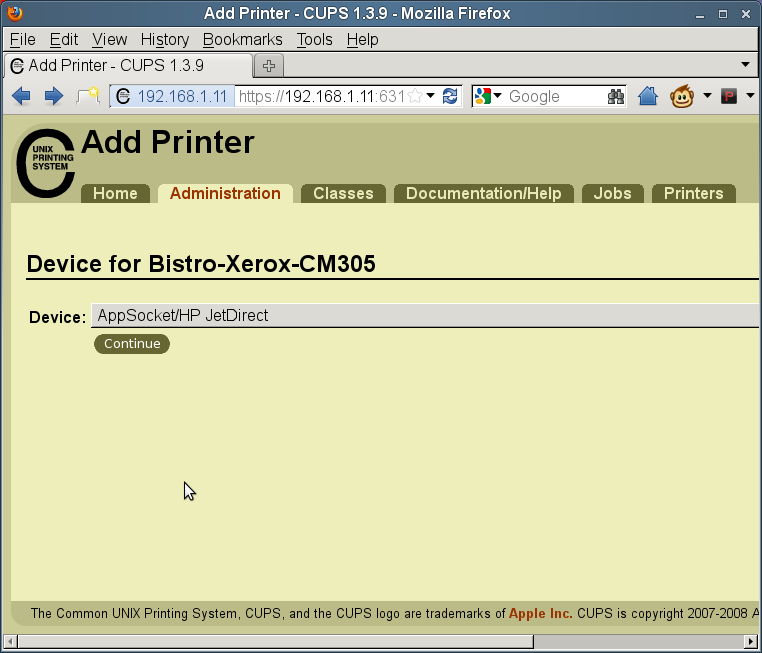Open the View menu
The height and width of the screenshot is (653, 762).
click(109, 39)
